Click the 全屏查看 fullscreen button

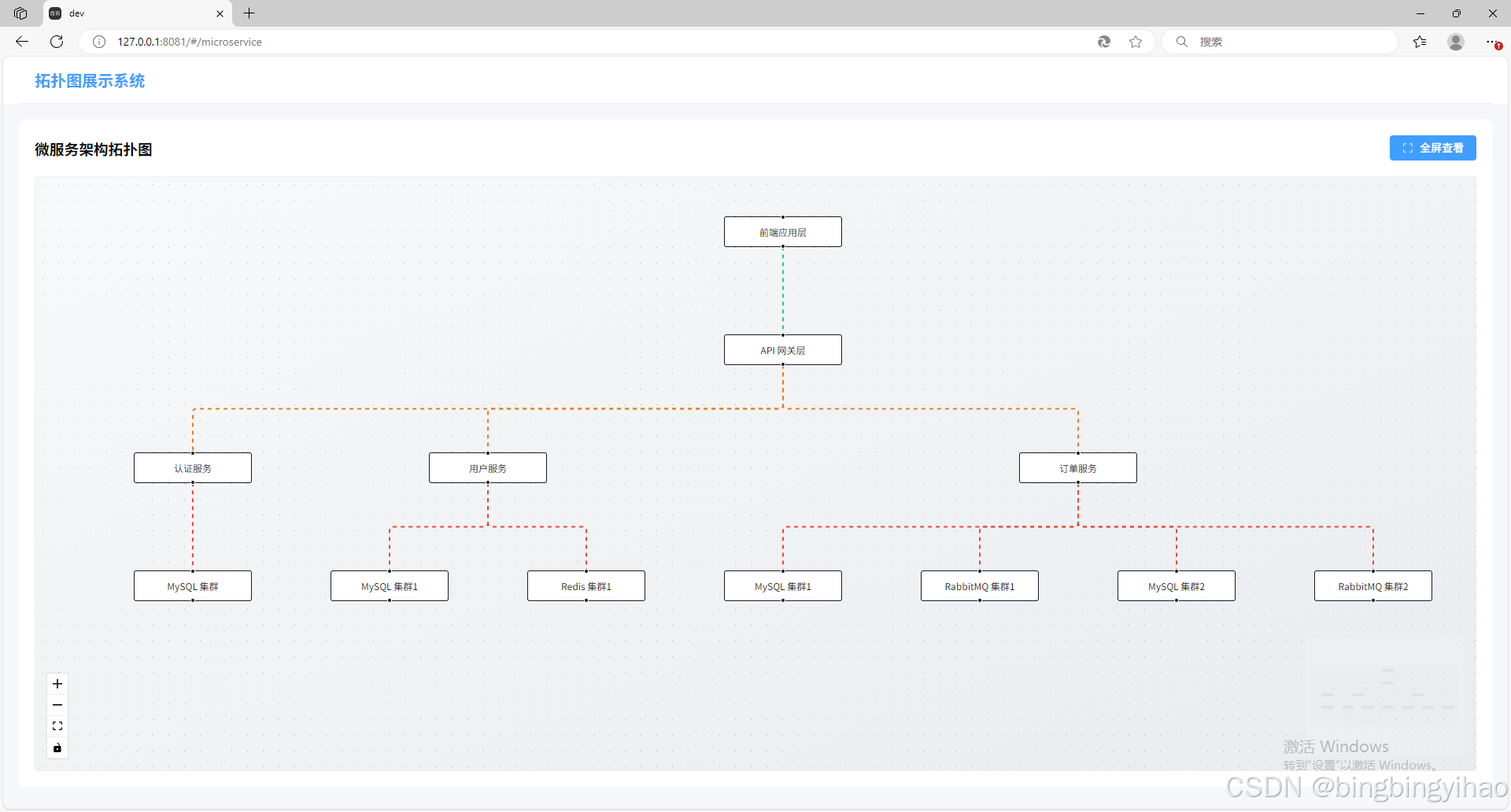[x=1432, y=148]
